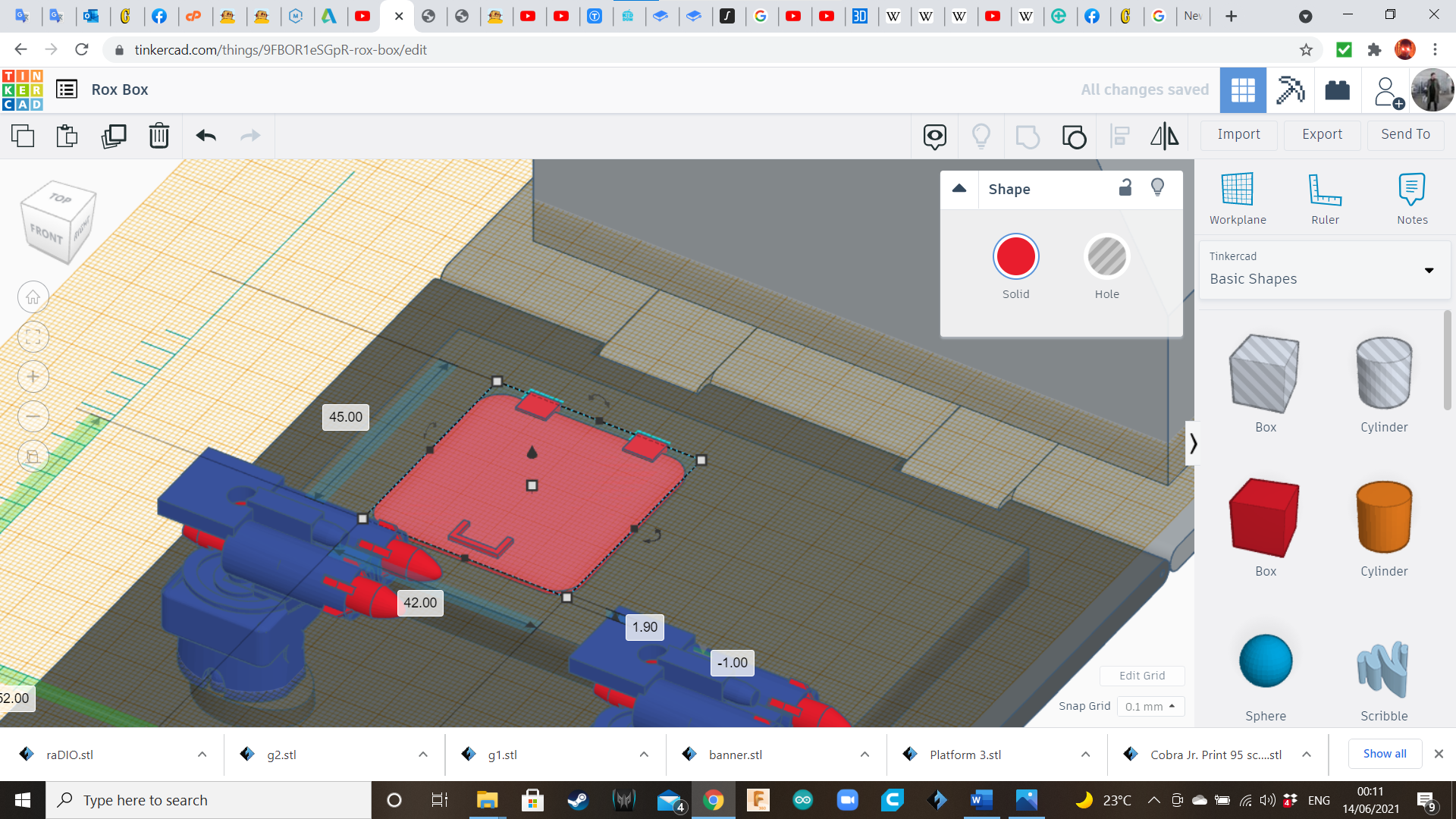The height and width of the screenshot is (819, 1456).
Task: Click the Edit Grid button
Action: point(1142,675)
